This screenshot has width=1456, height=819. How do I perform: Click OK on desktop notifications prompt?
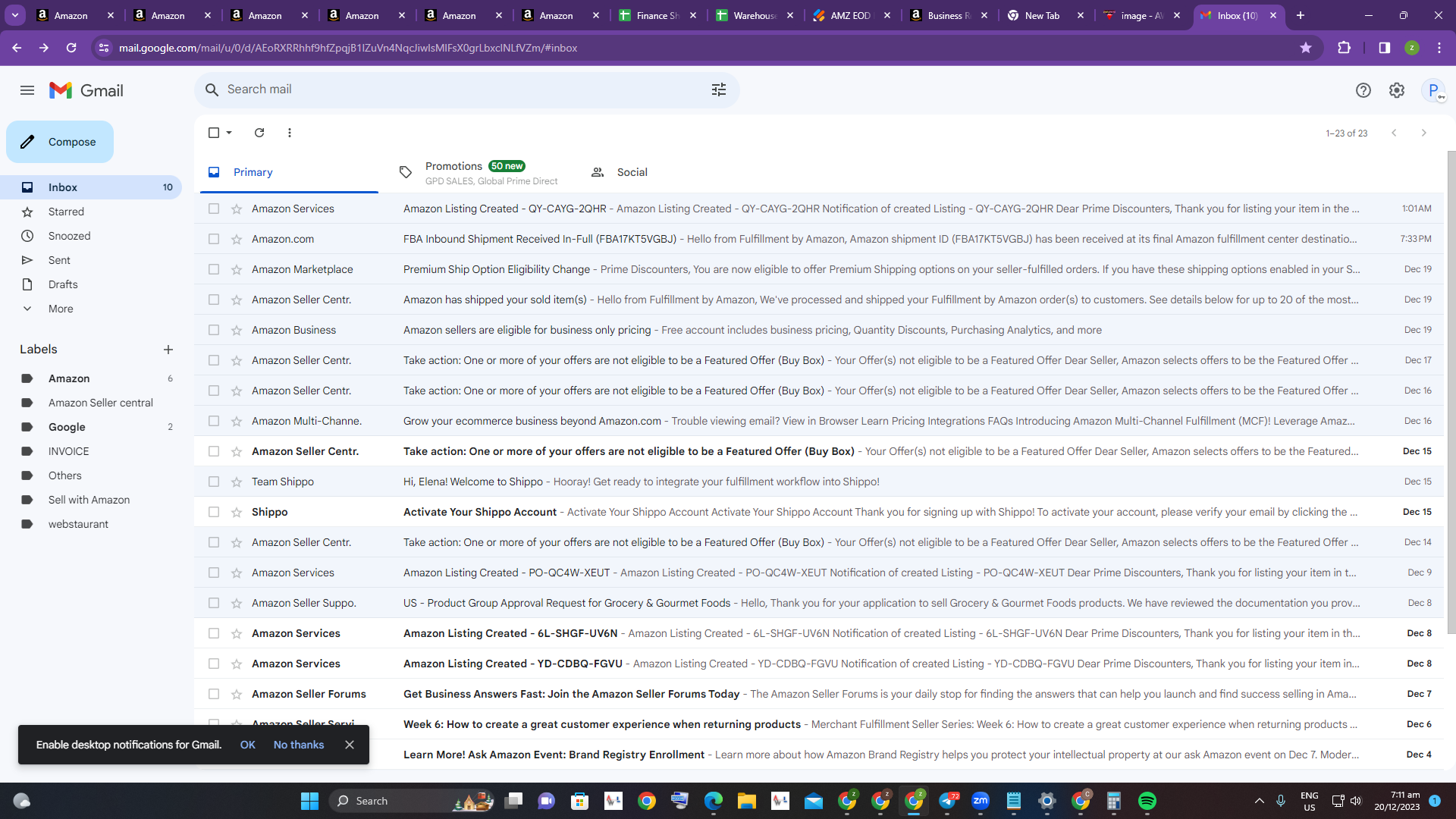(x=248, y=745)
